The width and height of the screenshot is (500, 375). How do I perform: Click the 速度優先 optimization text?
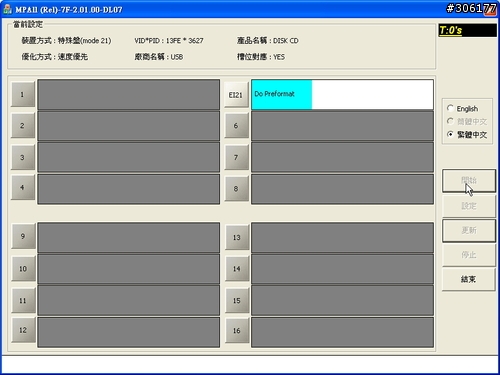tap(73, 57)
